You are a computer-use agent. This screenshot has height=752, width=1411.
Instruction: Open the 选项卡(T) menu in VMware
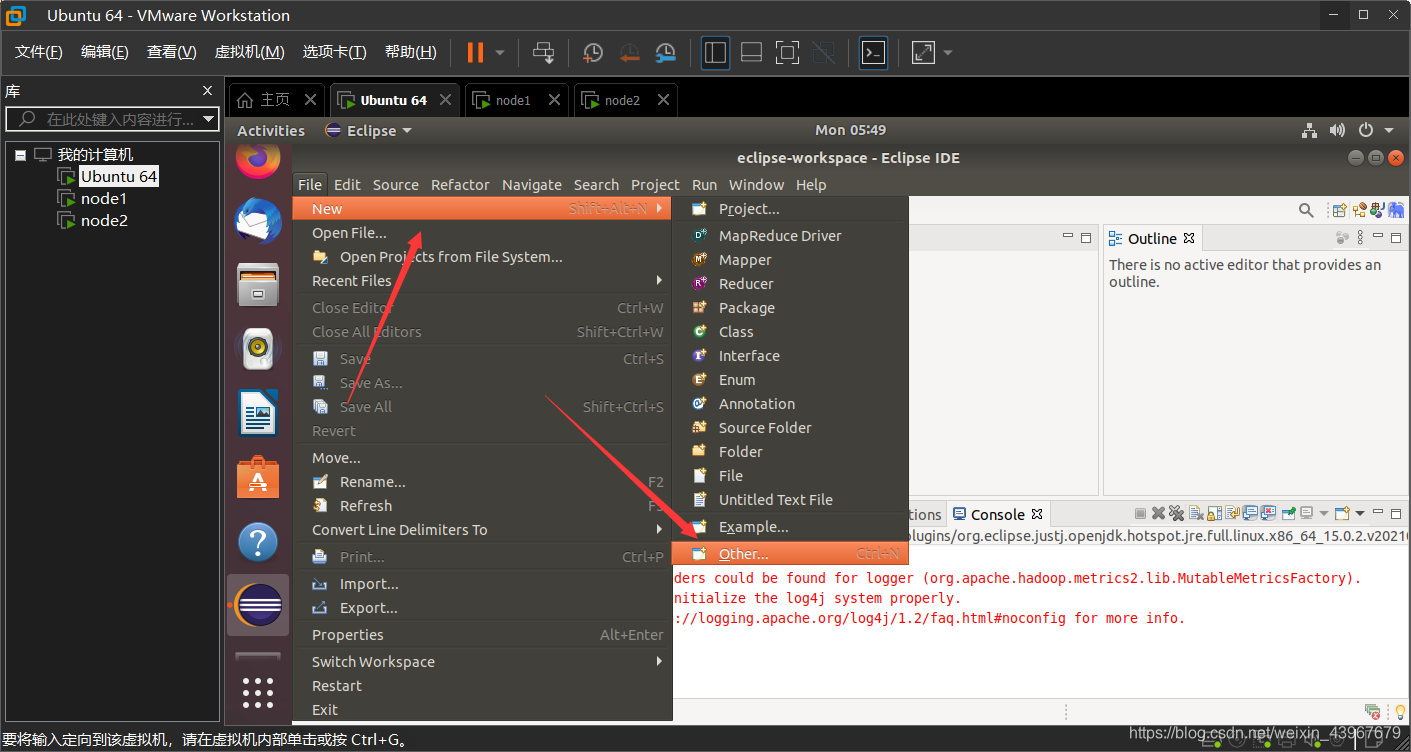[334, 52]
